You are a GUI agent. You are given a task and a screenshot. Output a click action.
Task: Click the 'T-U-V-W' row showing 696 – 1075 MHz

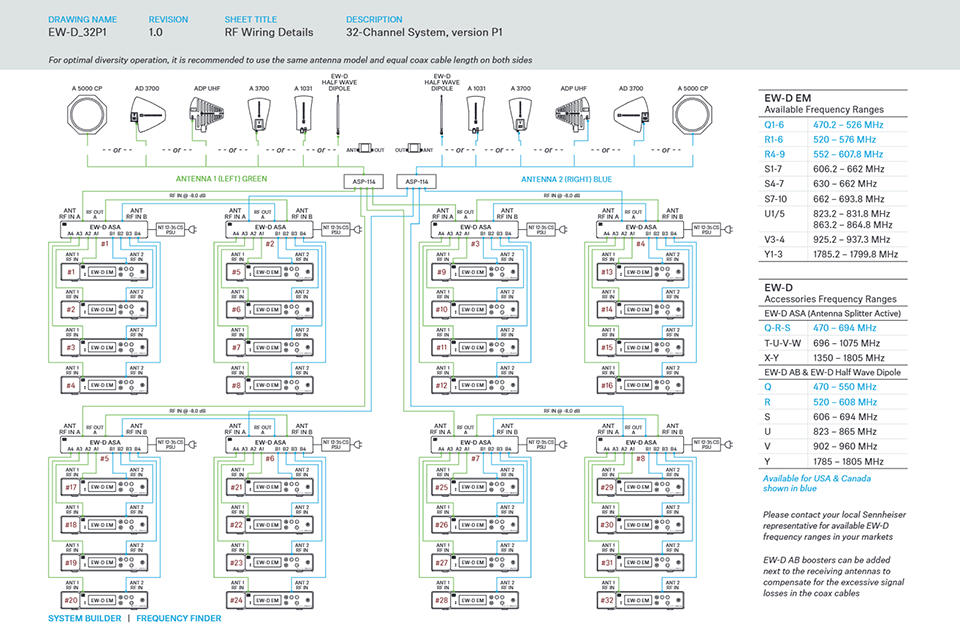(x=833, y=343)
